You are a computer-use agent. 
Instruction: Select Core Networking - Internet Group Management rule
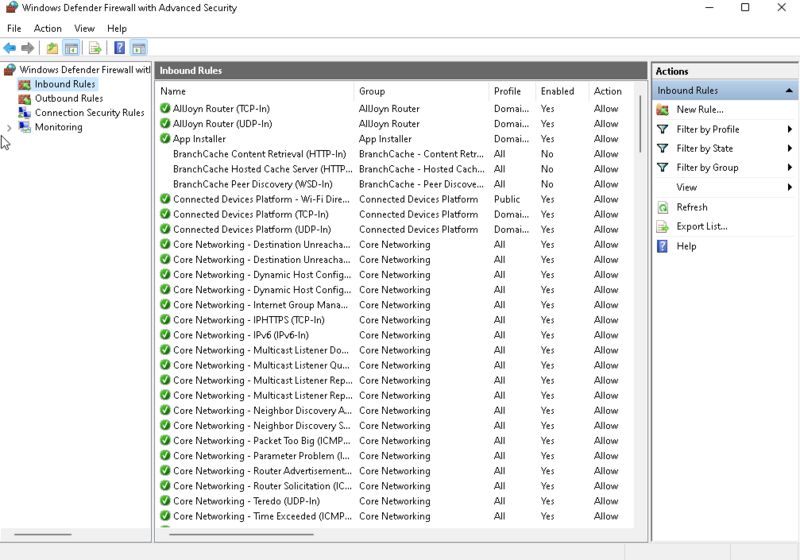coord(260,304)
